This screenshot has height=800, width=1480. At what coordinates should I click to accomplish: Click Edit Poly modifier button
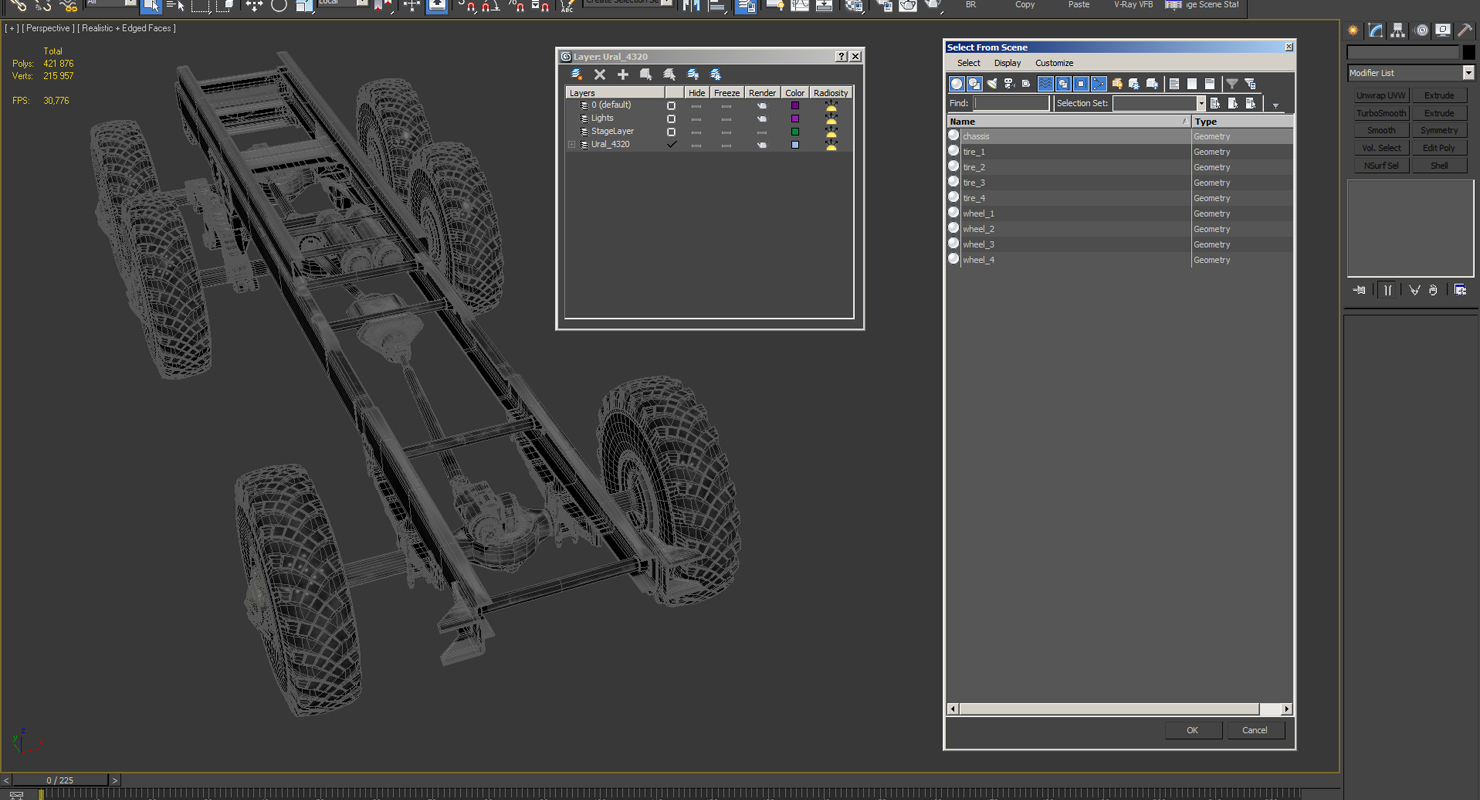pyautogui.click(x=1439, y=148)
